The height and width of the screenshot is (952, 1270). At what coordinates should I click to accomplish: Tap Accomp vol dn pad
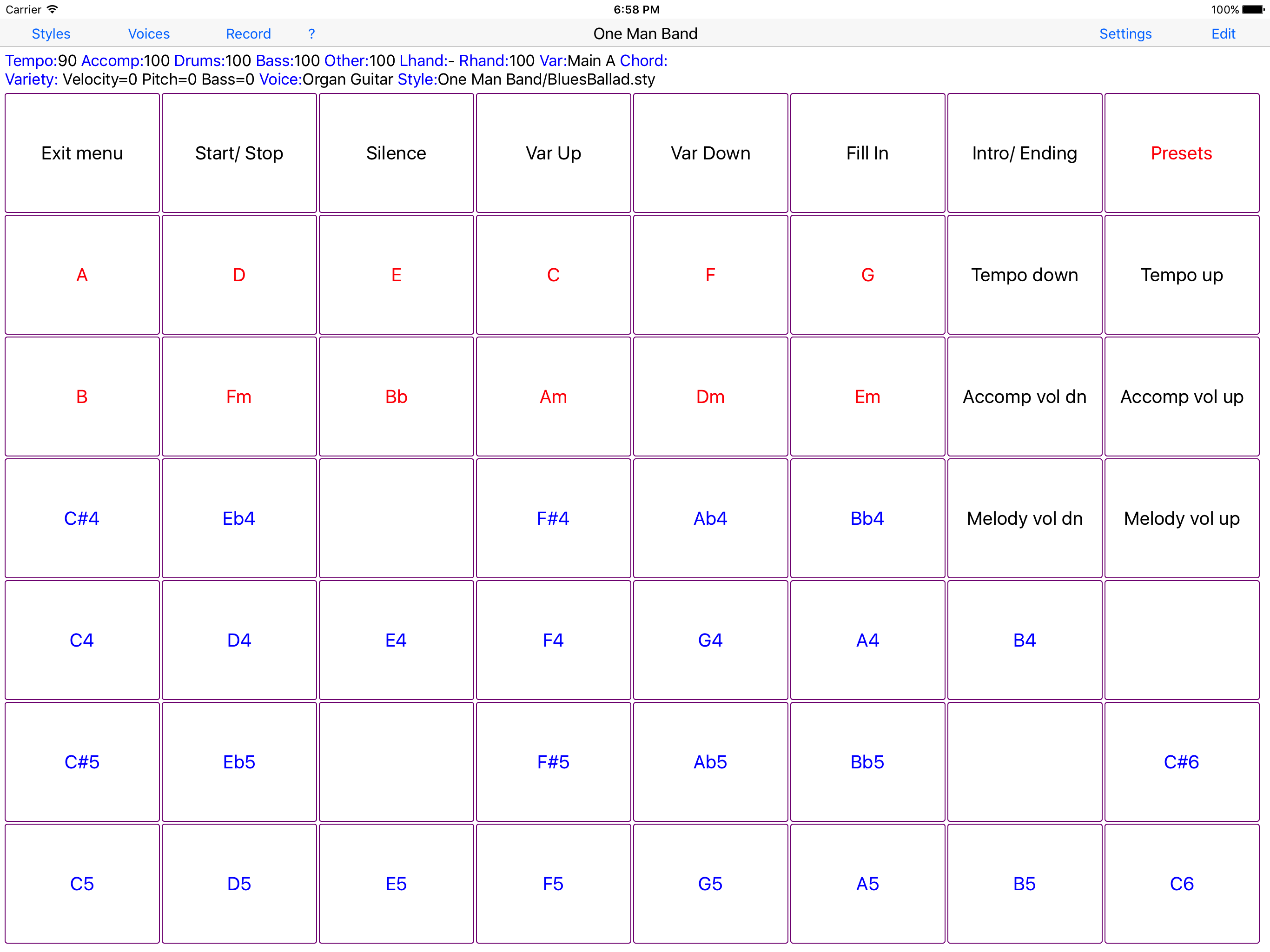pos(1025,397)
